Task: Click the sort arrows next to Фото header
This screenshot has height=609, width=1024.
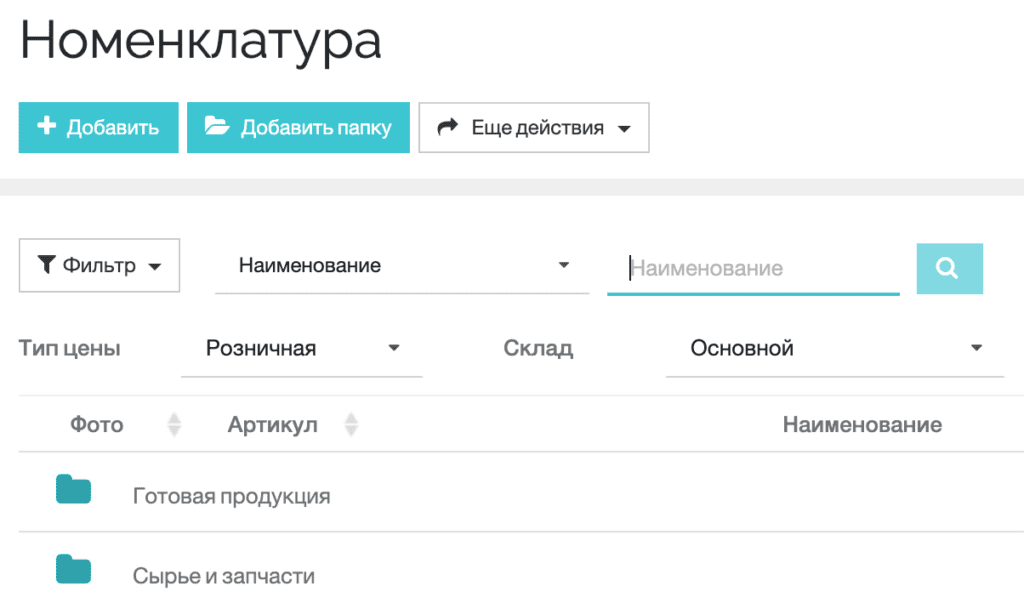Action: point(174,424)
